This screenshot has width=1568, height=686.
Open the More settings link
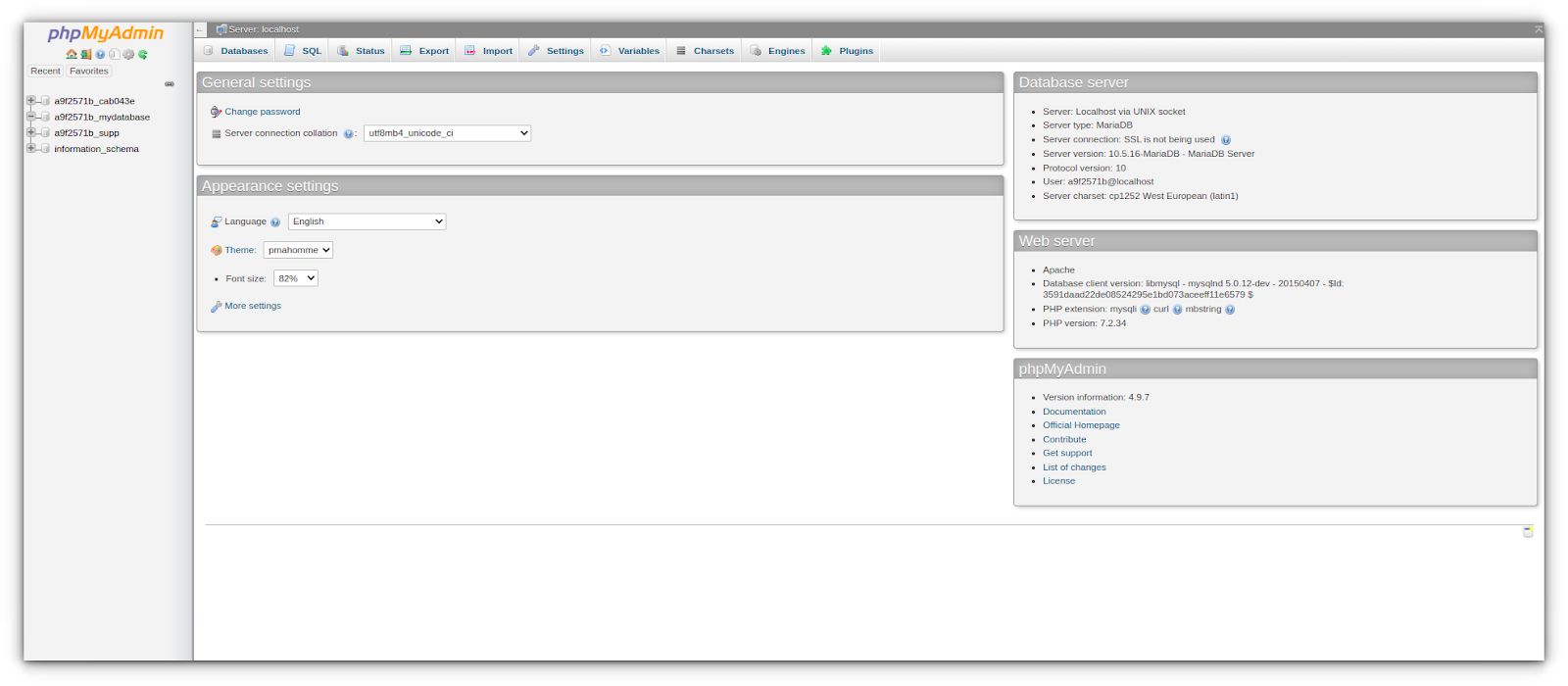pyautogui.click(x=253, y=306)
